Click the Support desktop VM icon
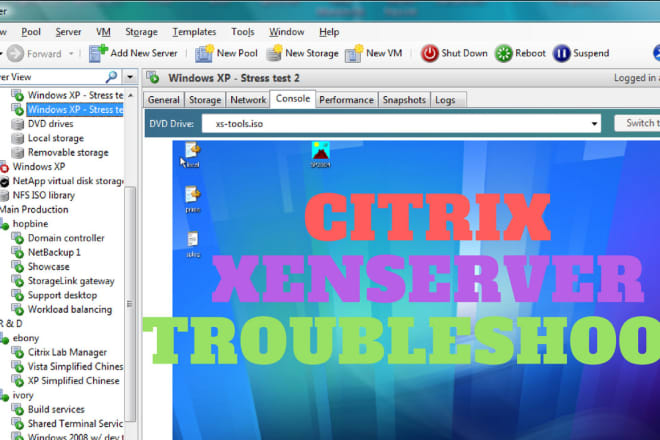660x440 pixels. pyautogui.click(x=17, y=296)
